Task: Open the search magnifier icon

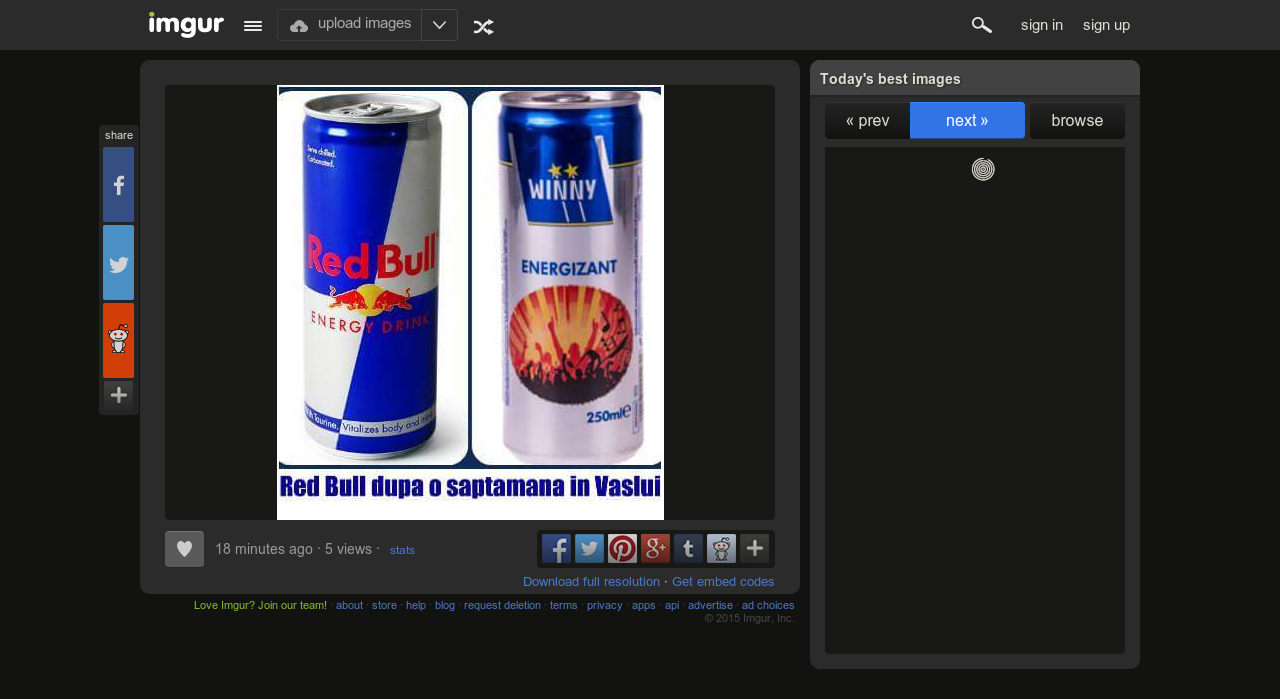Action: 982,25
